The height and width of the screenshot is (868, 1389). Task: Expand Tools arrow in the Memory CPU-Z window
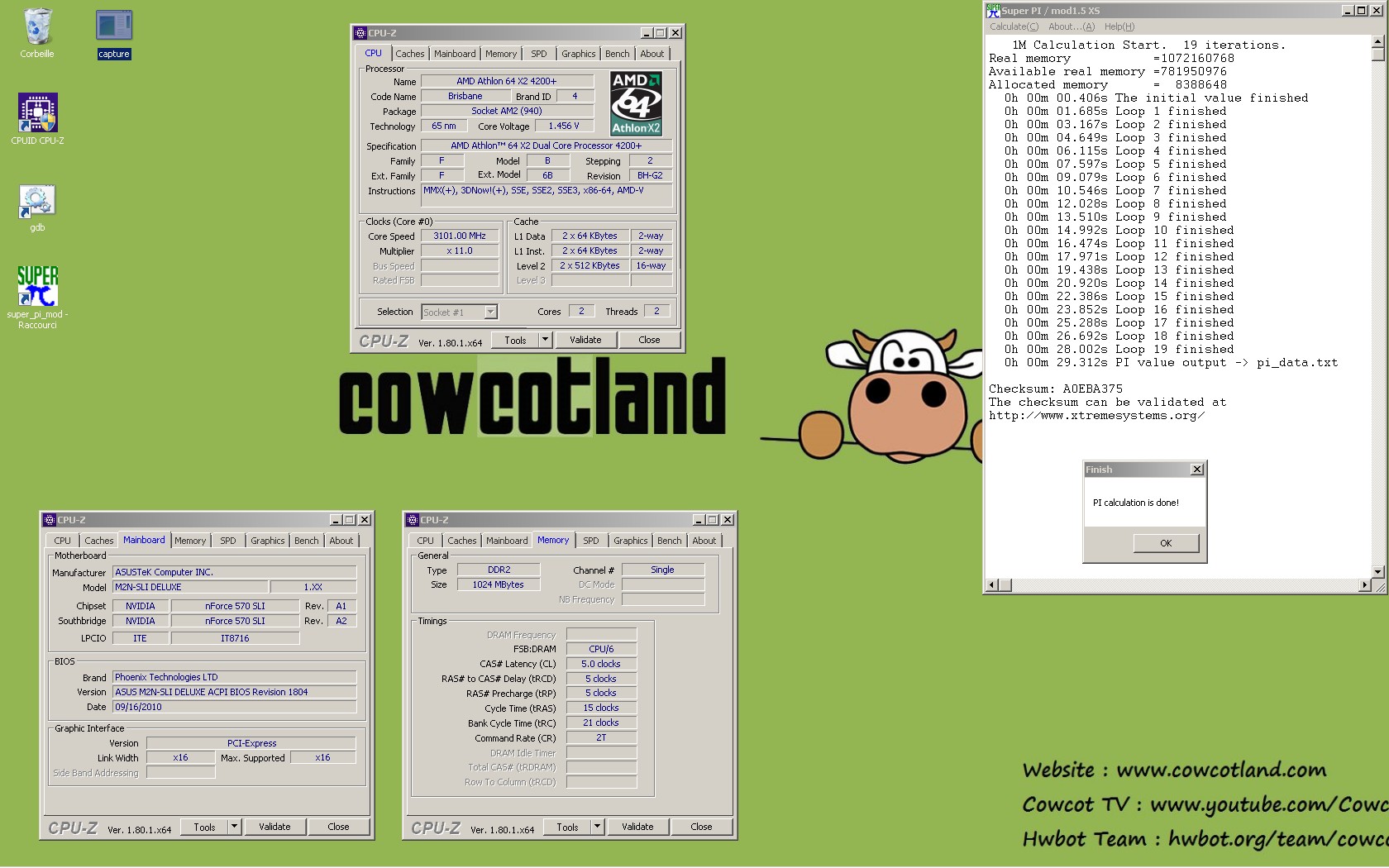pos(597,827)
